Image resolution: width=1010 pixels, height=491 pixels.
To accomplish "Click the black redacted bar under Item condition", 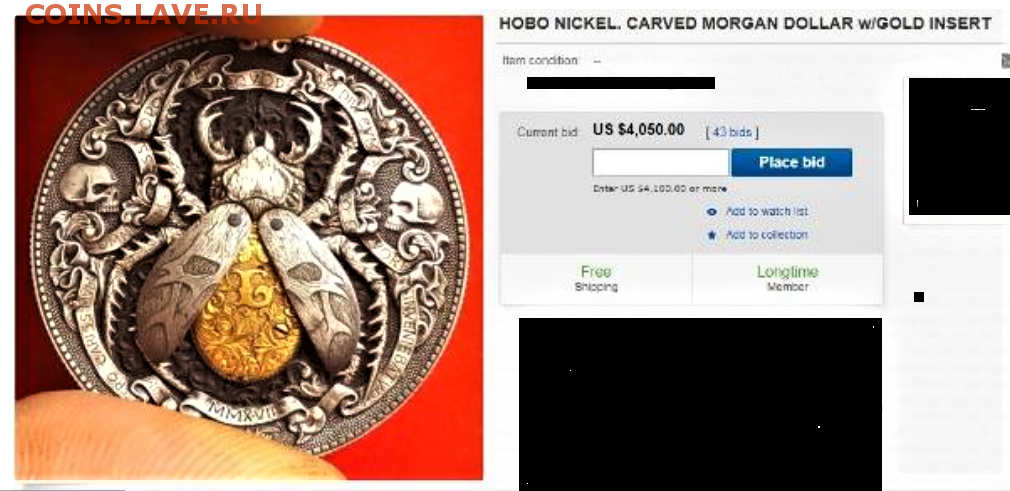I will point(621,83).
